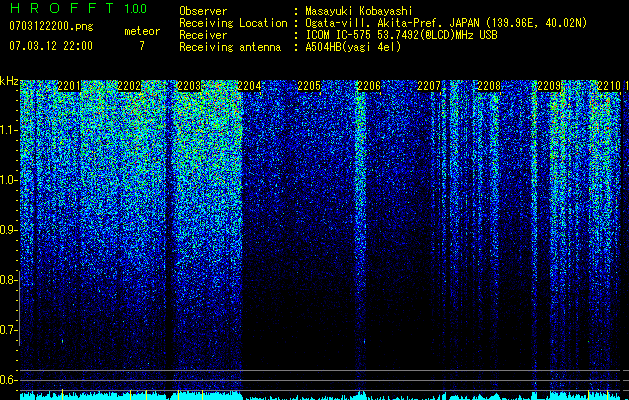
Task: Click the timestamp 07.03.12 22:00
Action: [51, 46]
